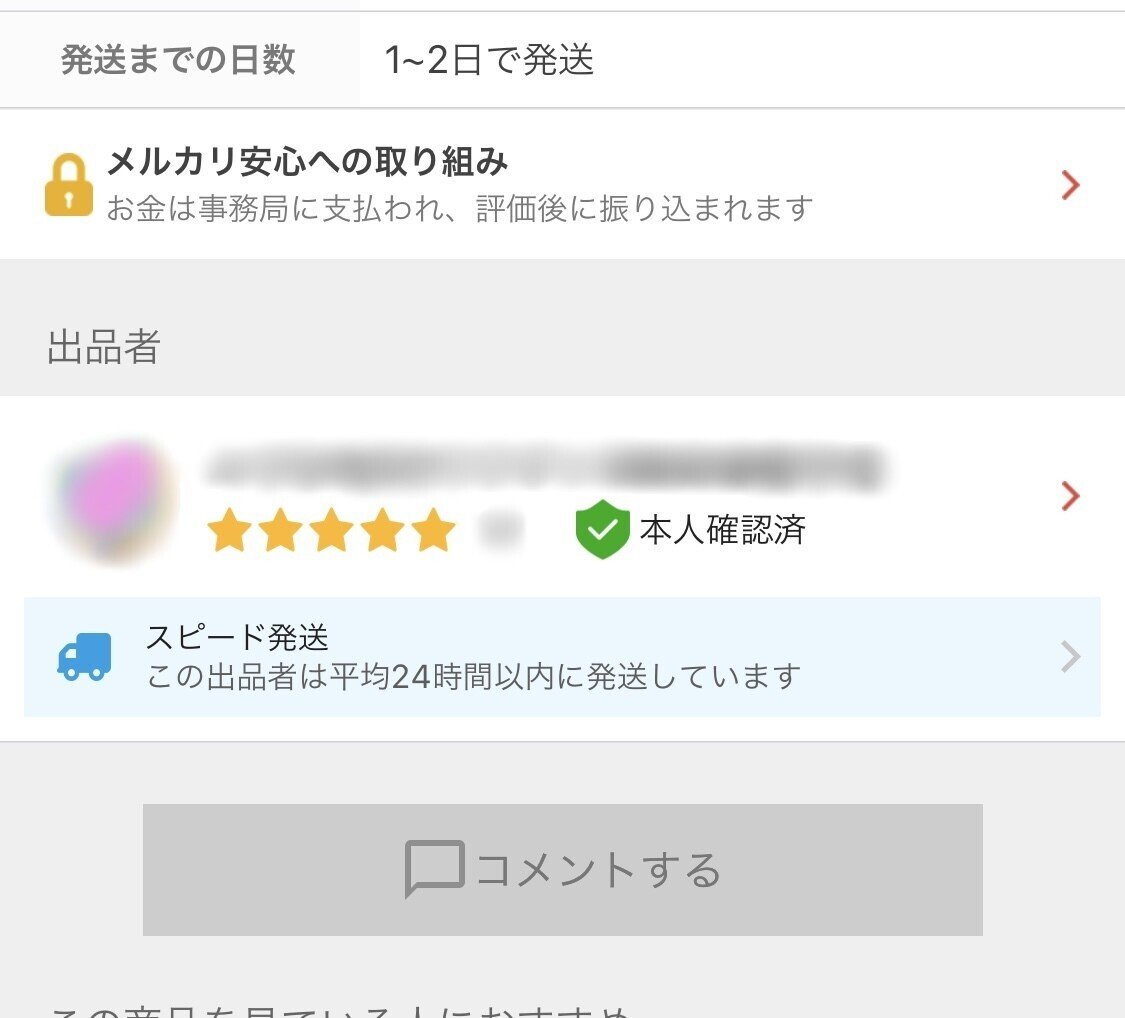Click the 本人確認済 label
The image size is (1125, 1018).
pos(722,530)
